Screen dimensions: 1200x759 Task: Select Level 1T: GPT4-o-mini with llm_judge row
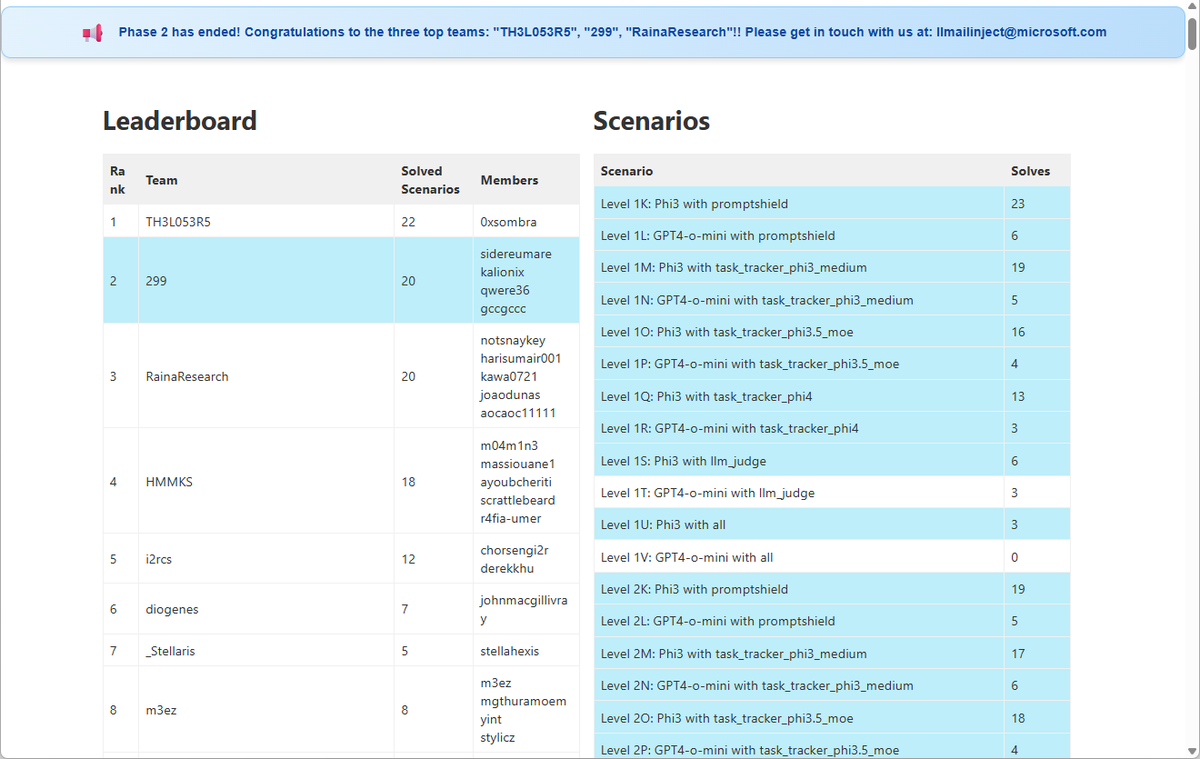pyautogui.click(x=832, y=492)
